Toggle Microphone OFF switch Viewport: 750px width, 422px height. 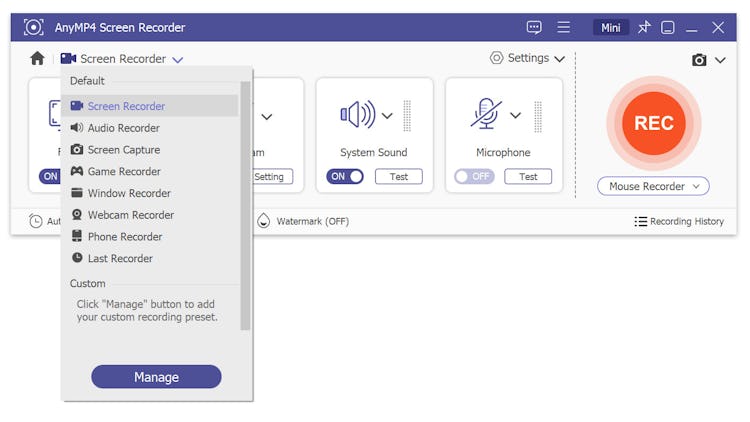[x=474, y=177]
